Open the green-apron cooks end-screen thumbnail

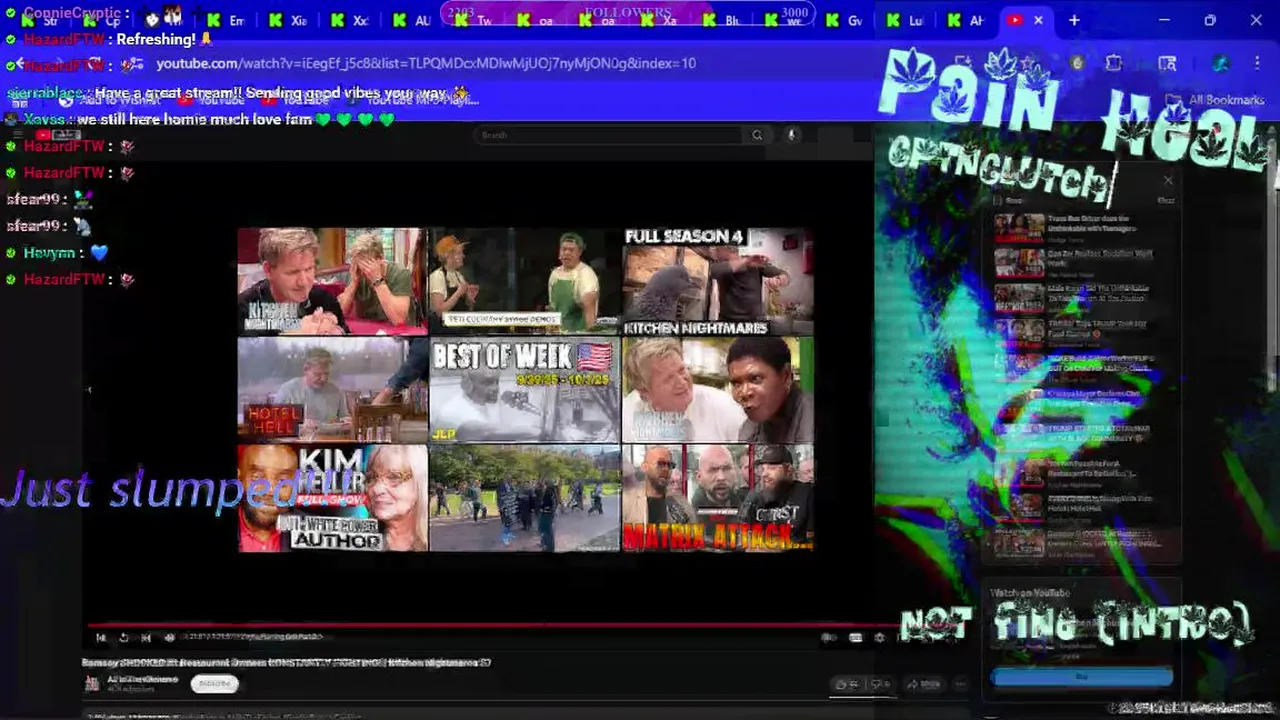click(525, 281)
